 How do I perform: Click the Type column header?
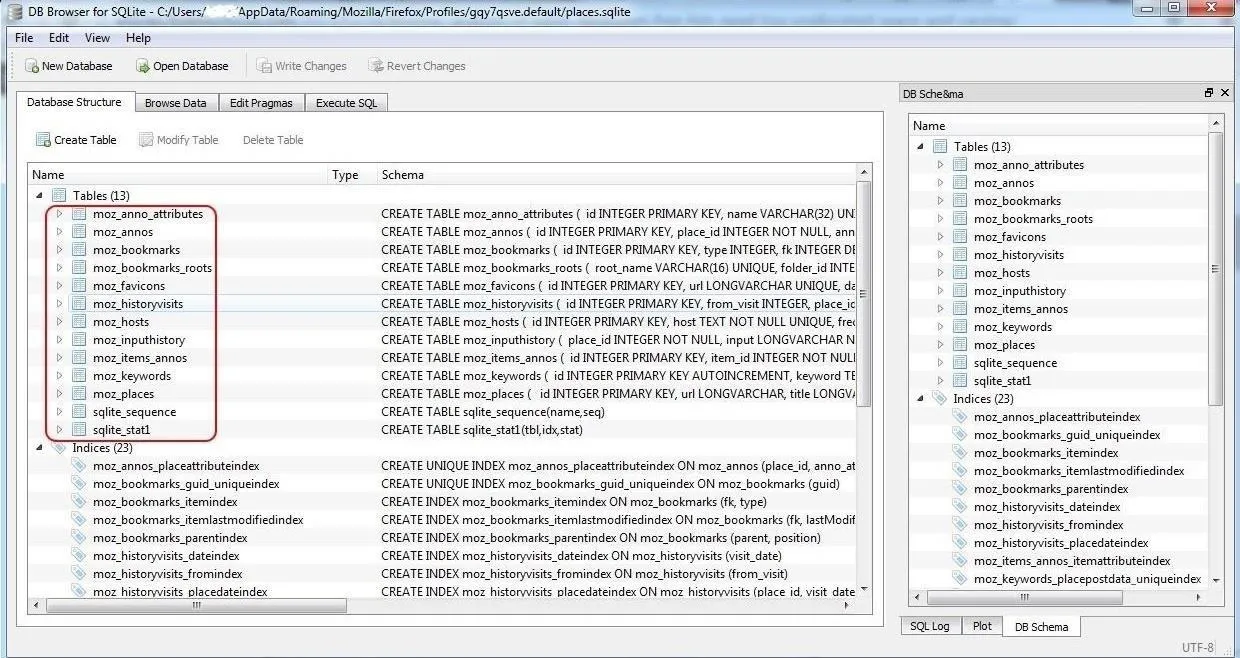point(352,175)
